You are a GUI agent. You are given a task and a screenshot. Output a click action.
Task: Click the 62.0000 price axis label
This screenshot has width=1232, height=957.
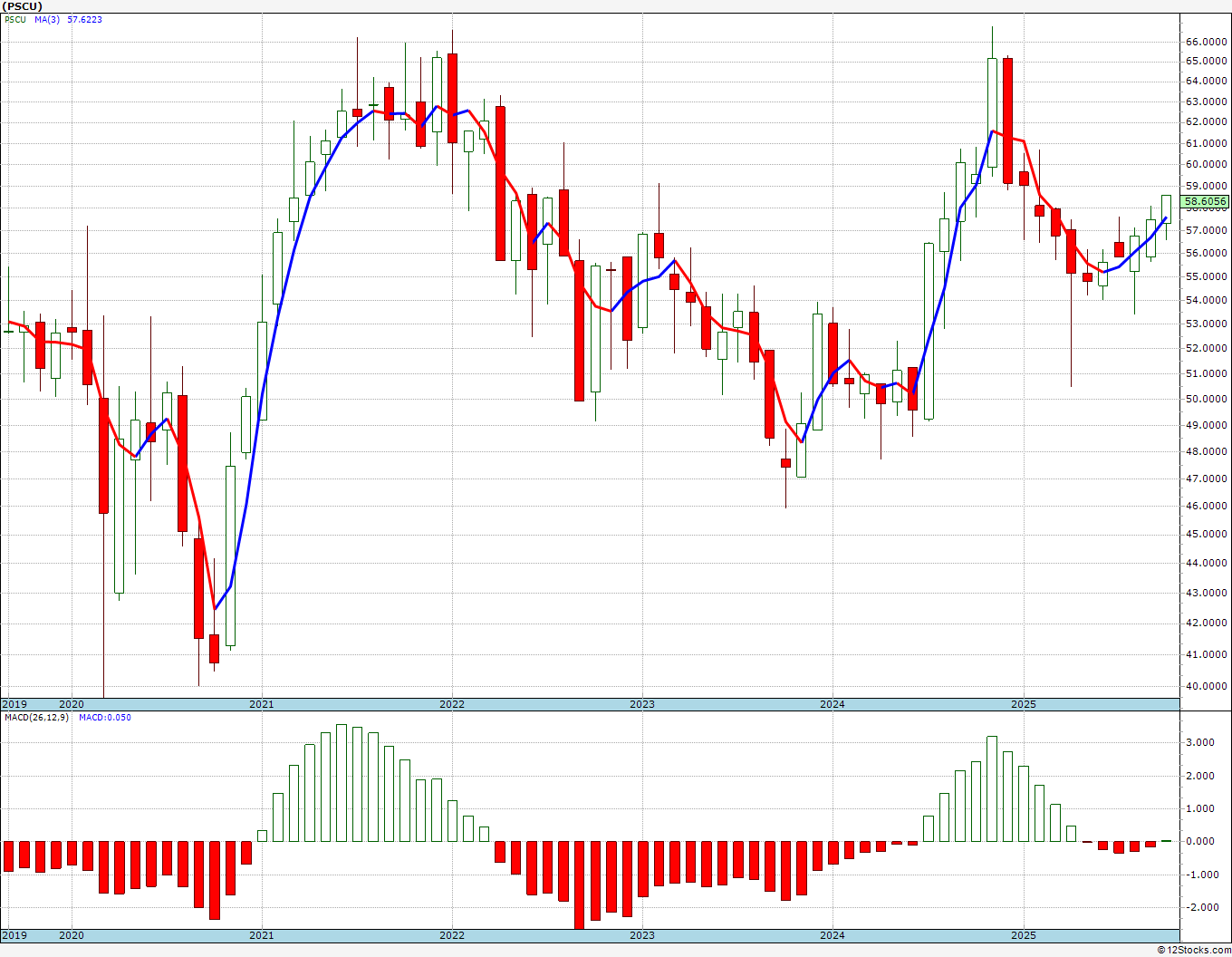(x=1207, y=121)
